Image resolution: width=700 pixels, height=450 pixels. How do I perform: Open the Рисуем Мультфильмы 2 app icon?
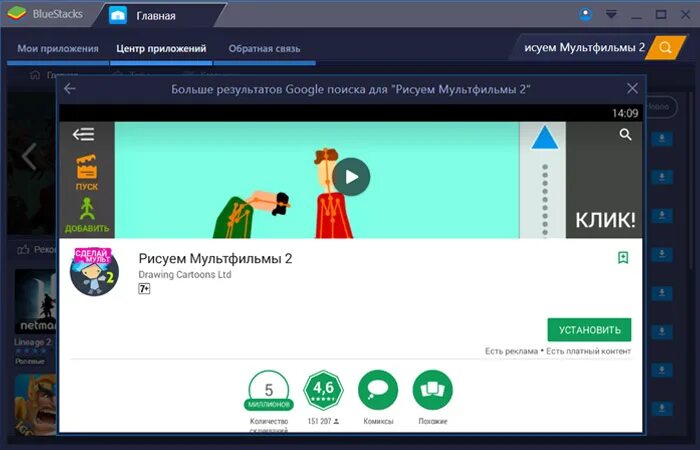[95, 271]
